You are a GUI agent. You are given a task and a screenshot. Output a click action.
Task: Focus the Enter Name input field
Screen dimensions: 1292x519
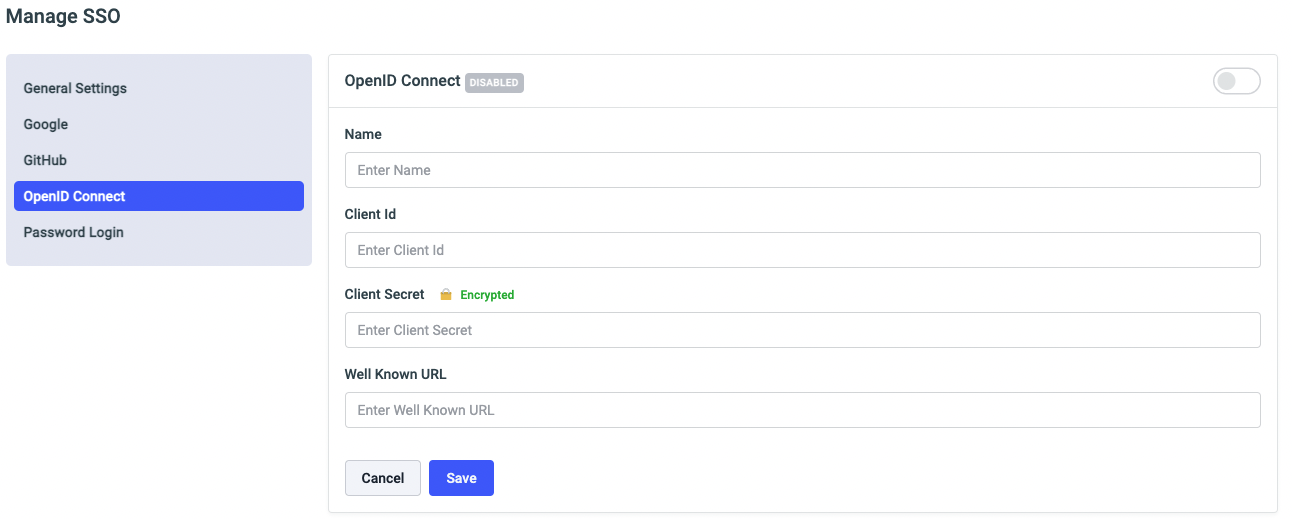(802, 170)
